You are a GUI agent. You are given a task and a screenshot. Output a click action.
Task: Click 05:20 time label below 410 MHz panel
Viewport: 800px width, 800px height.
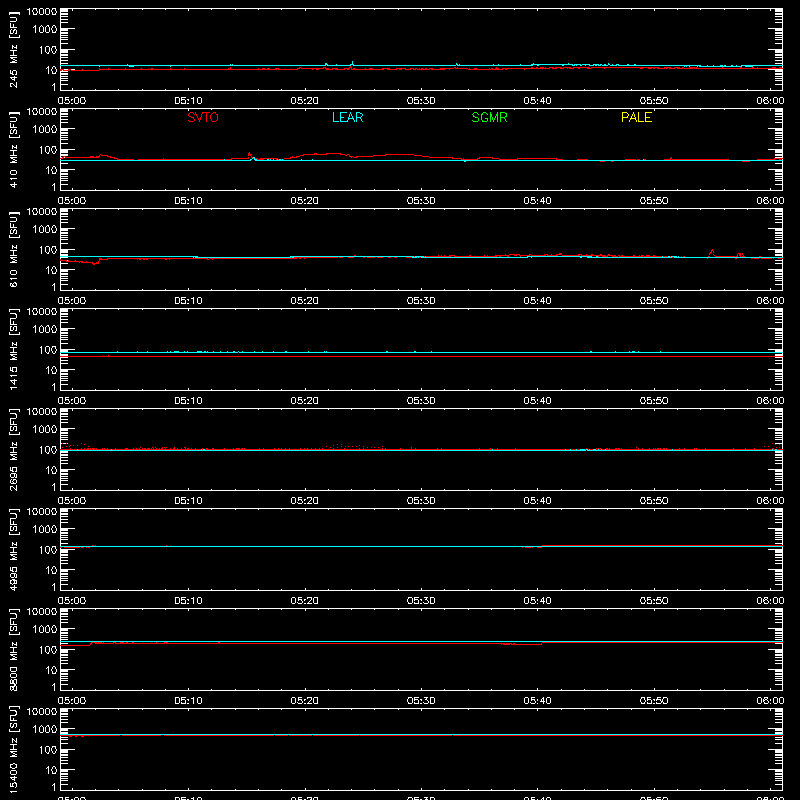[305, 201]
